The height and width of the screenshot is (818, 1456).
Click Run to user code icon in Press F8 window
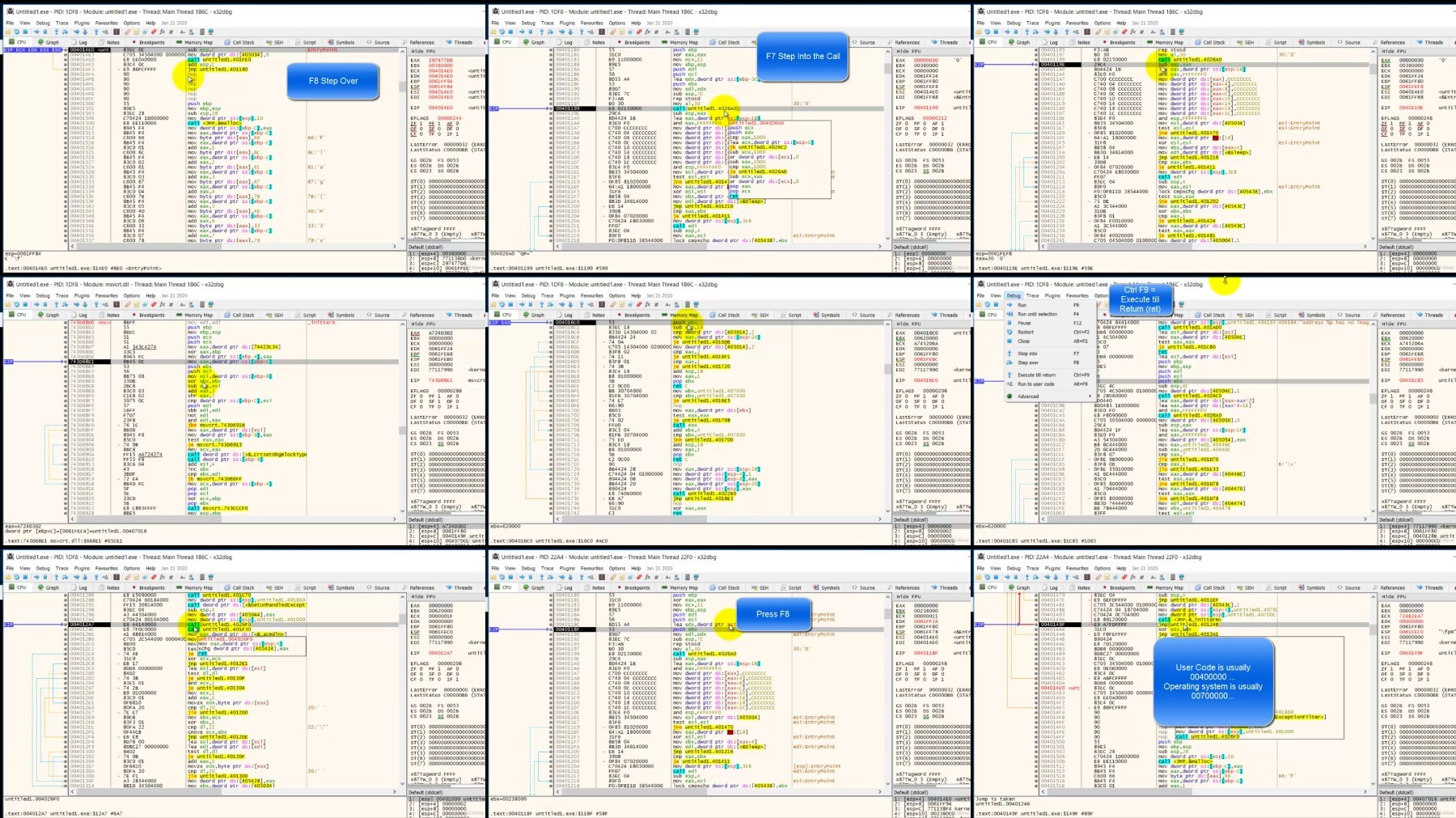click(x=590, y=577)
